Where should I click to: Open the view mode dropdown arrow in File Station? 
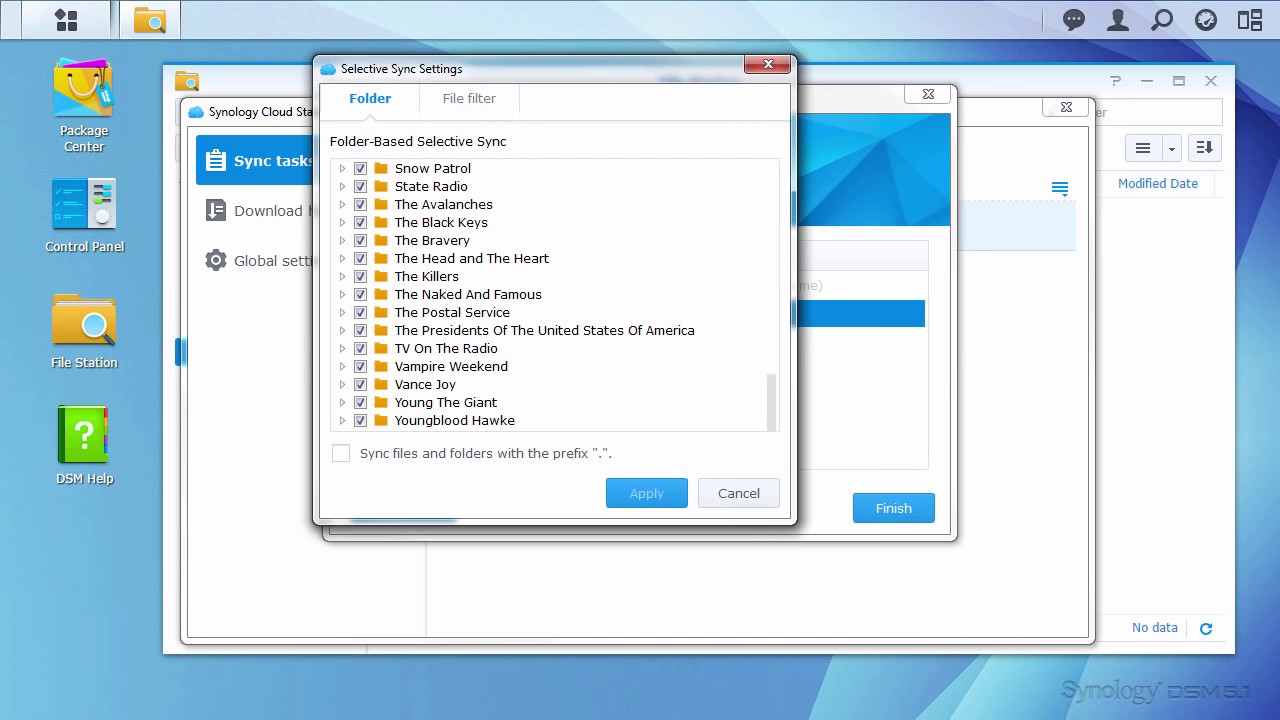click(1171, 148)
